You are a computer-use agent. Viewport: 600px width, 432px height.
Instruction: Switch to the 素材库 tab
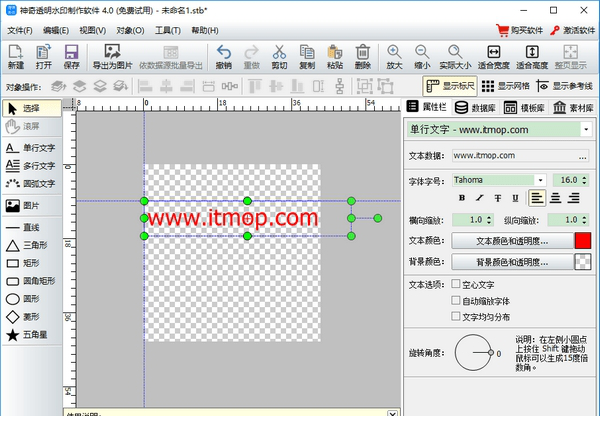(570, 107)
